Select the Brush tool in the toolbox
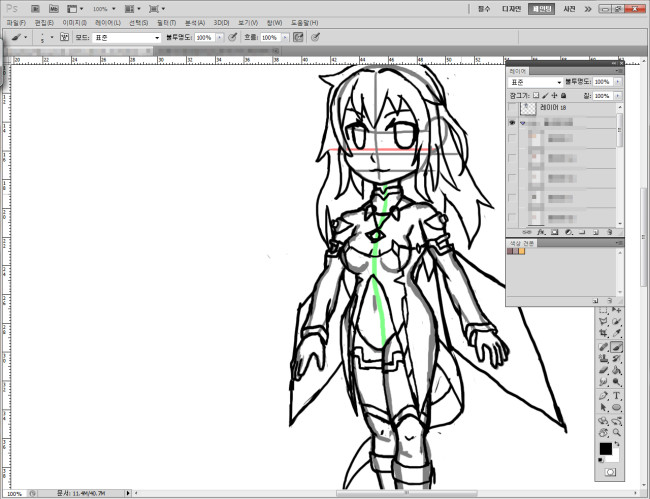This screenshot has width=650, height=499. click(x=617, y=346)
